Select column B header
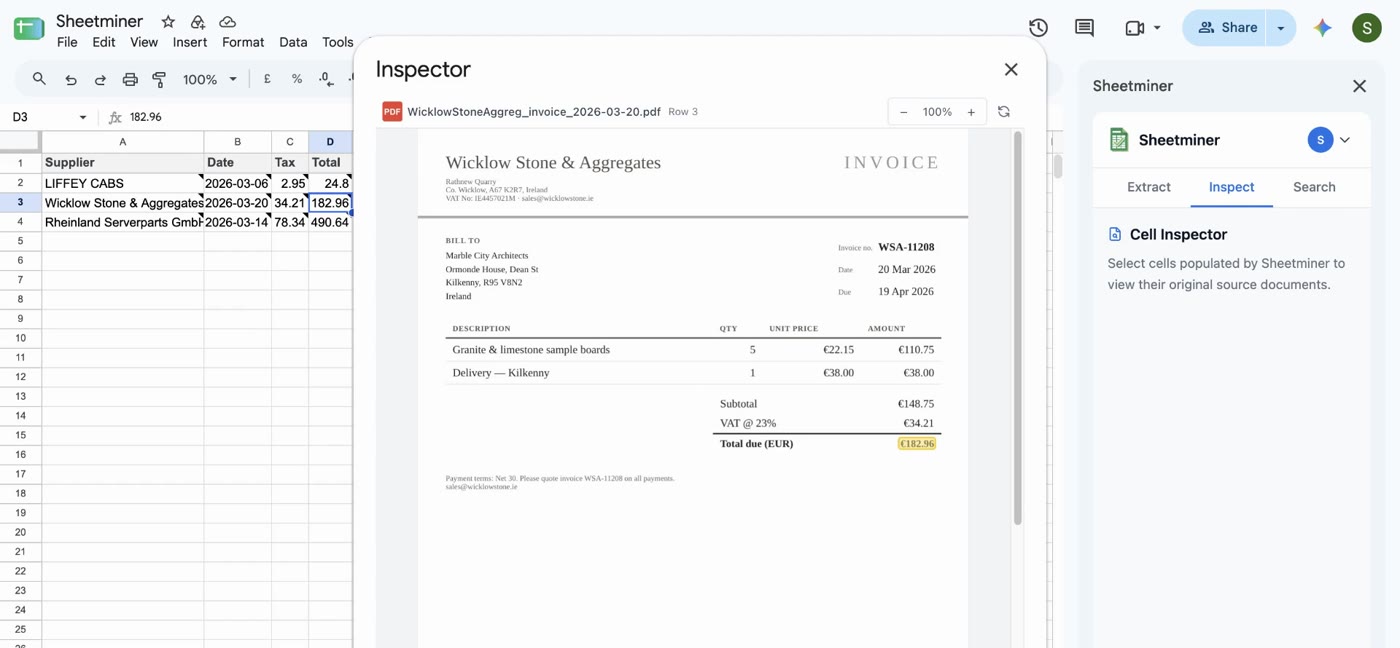The height and width of the screenshot is (648, 1400). 237,142
